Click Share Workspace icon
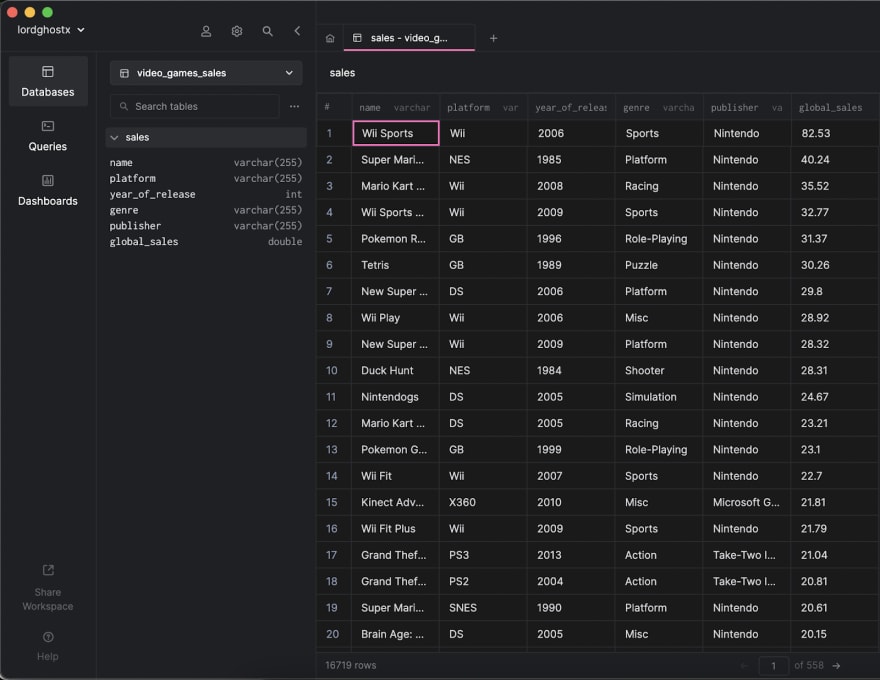 pyautogui.click(x=48, y=570)
